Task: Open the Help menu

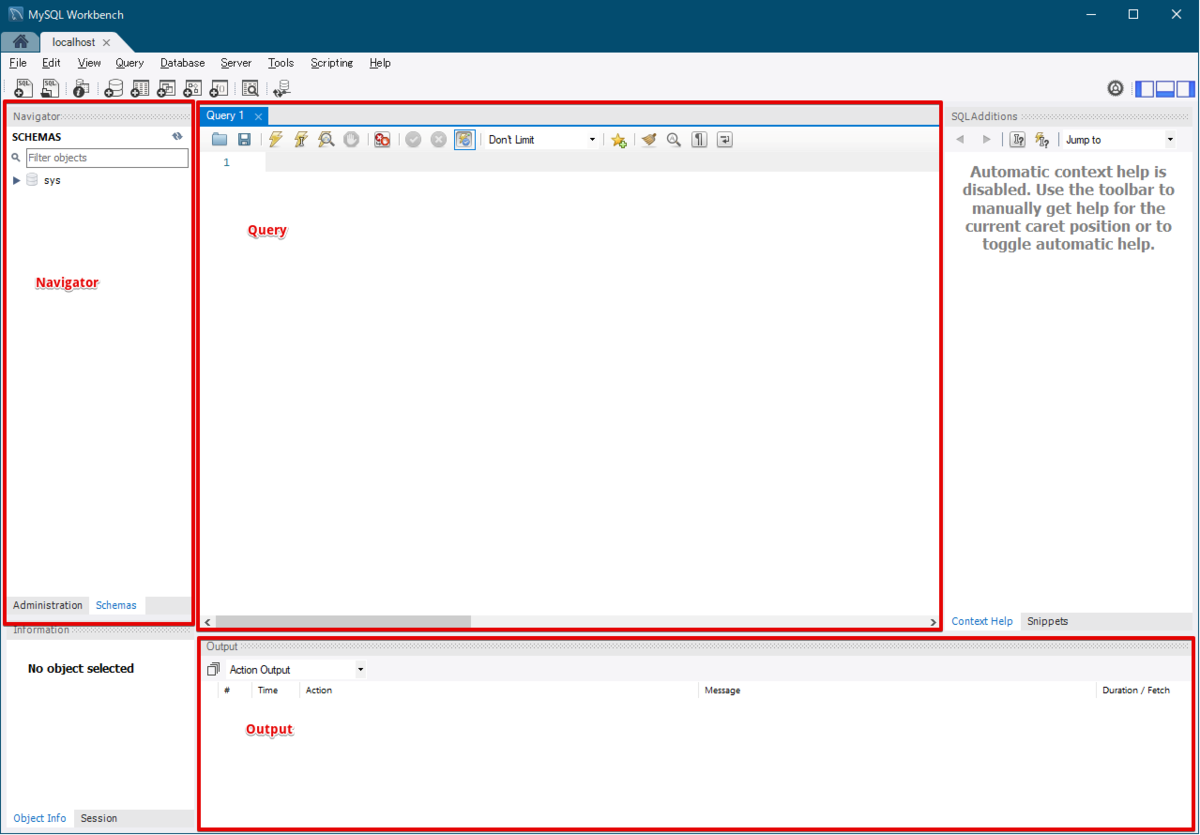Action: tap(380, 63)
